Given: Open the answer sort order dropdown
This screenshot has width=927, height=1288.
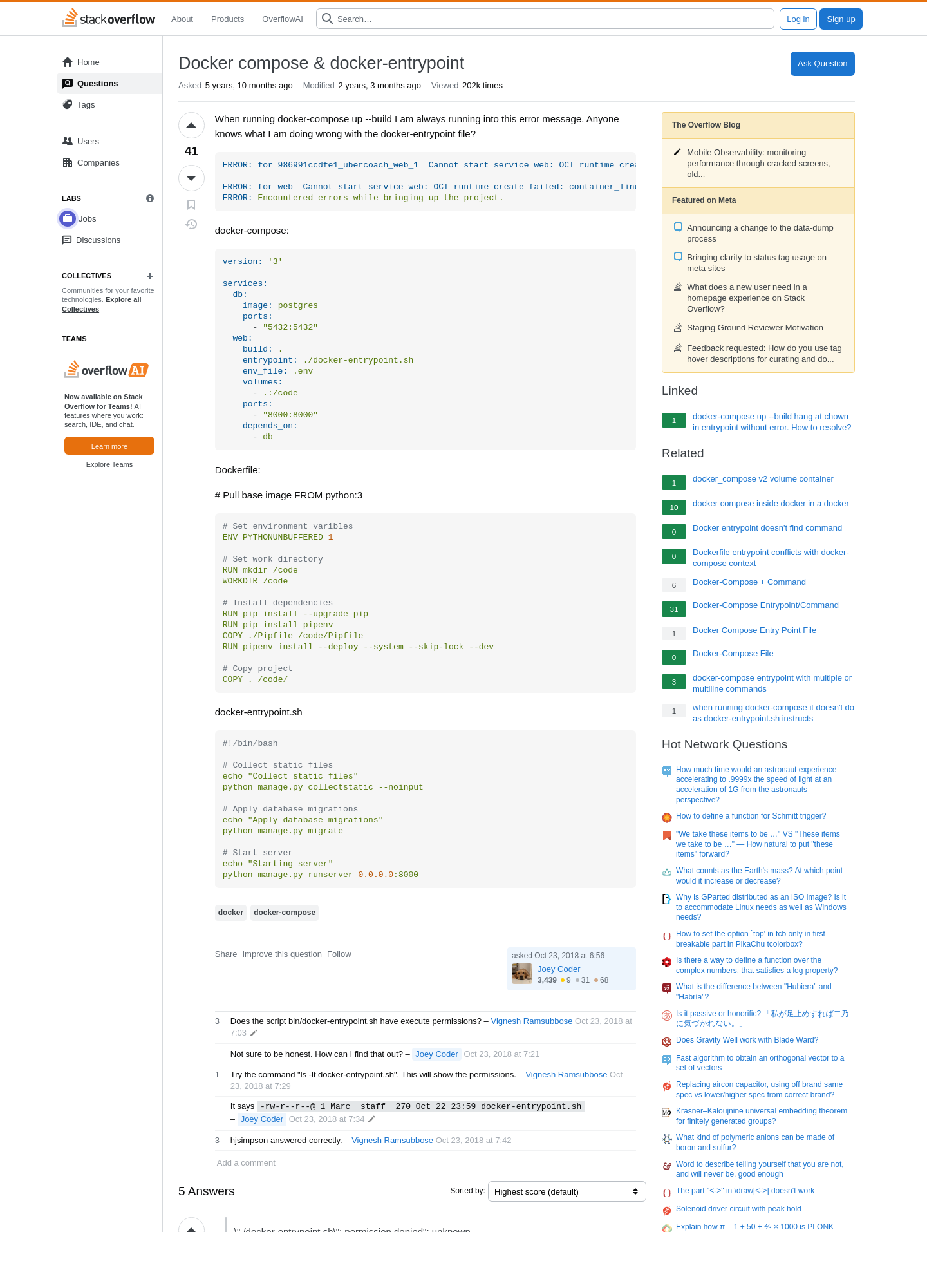Looking at the screenshot, I should [567, 1191].
